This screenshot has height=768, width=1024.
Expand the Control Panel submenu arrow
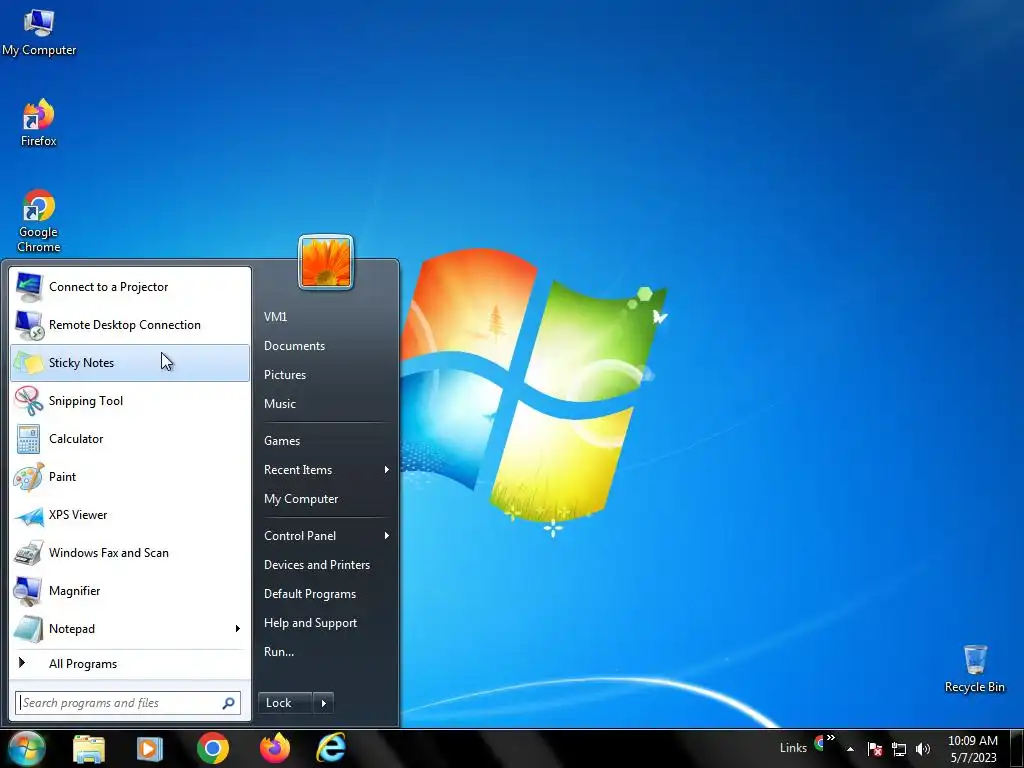pyautogui.click(x=387, y=536)
